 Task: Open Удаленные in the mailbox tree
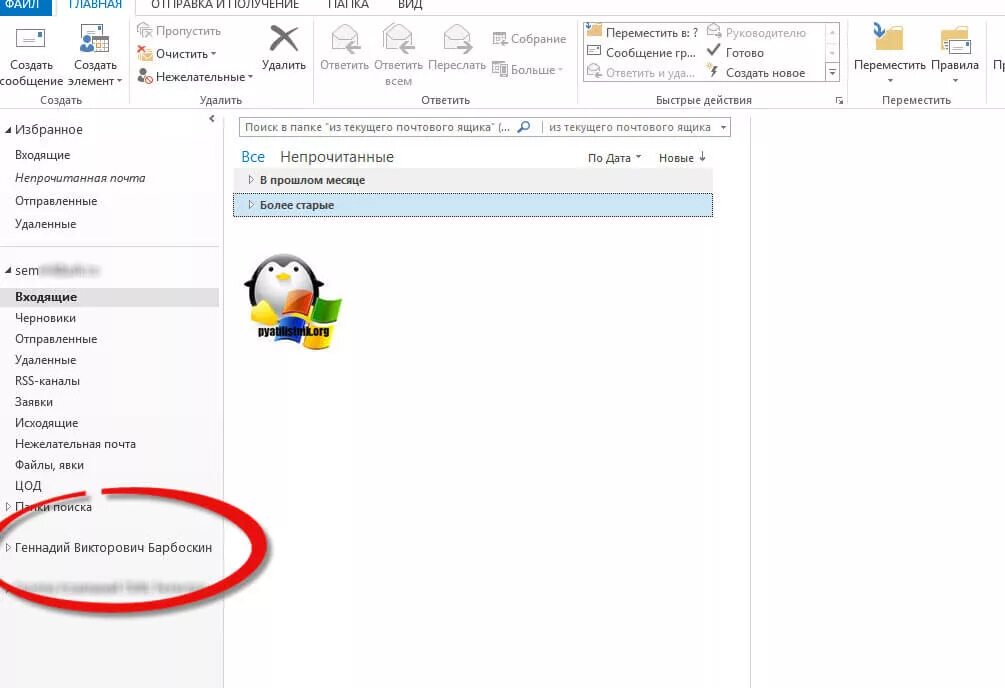(46, 360)
